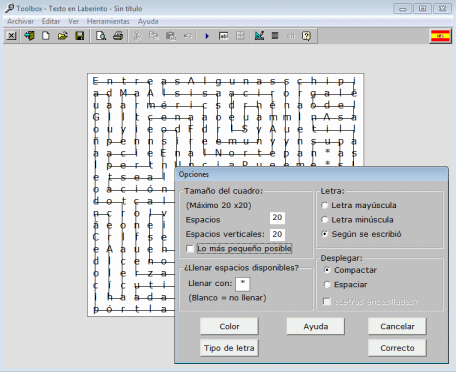Click the '¿Llenar espacios disponibles?' group label
This screenshot has width=456, height=372.
[241, 268]
